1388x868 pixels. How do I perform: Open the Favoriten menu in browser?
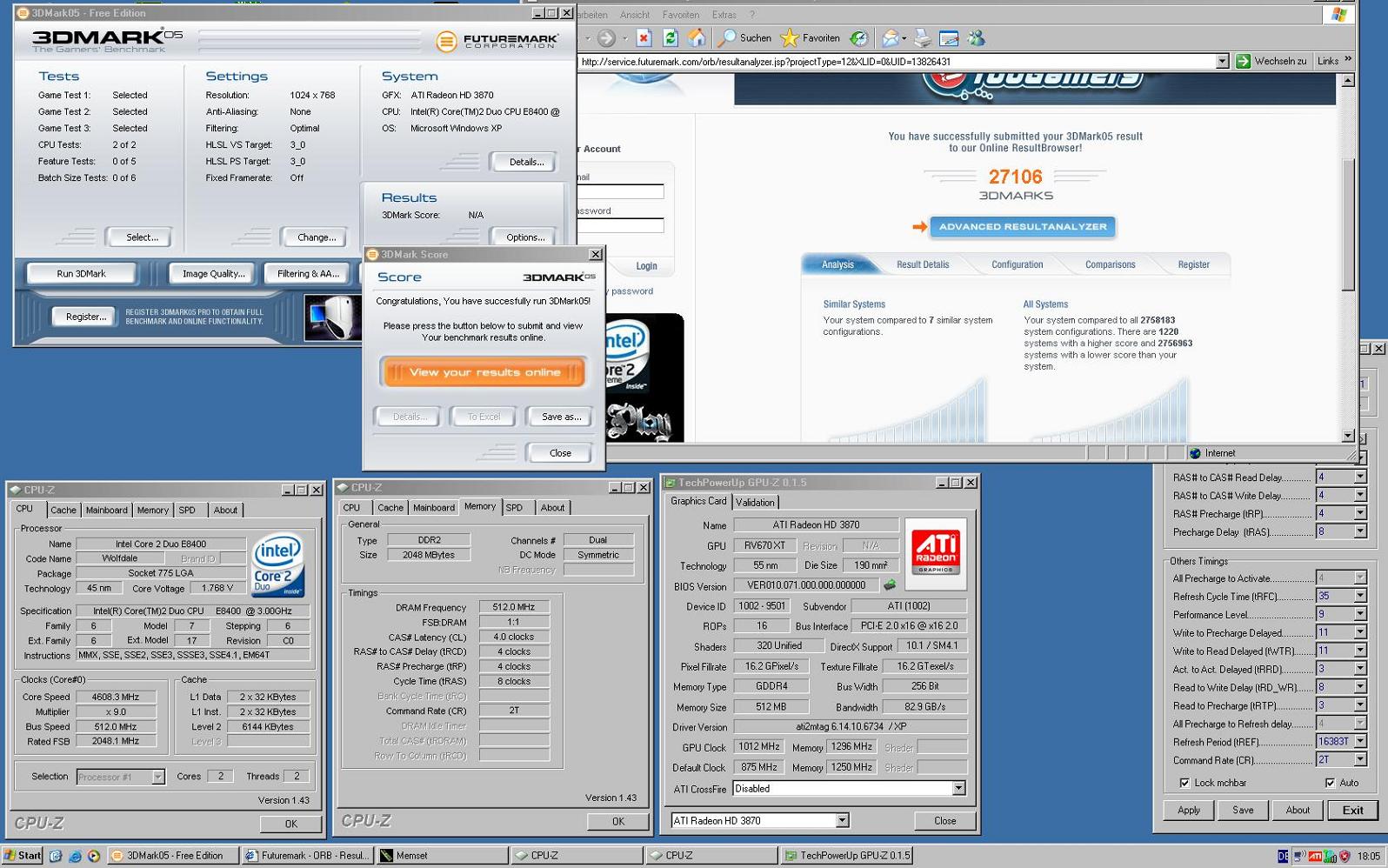coord(680,15)
